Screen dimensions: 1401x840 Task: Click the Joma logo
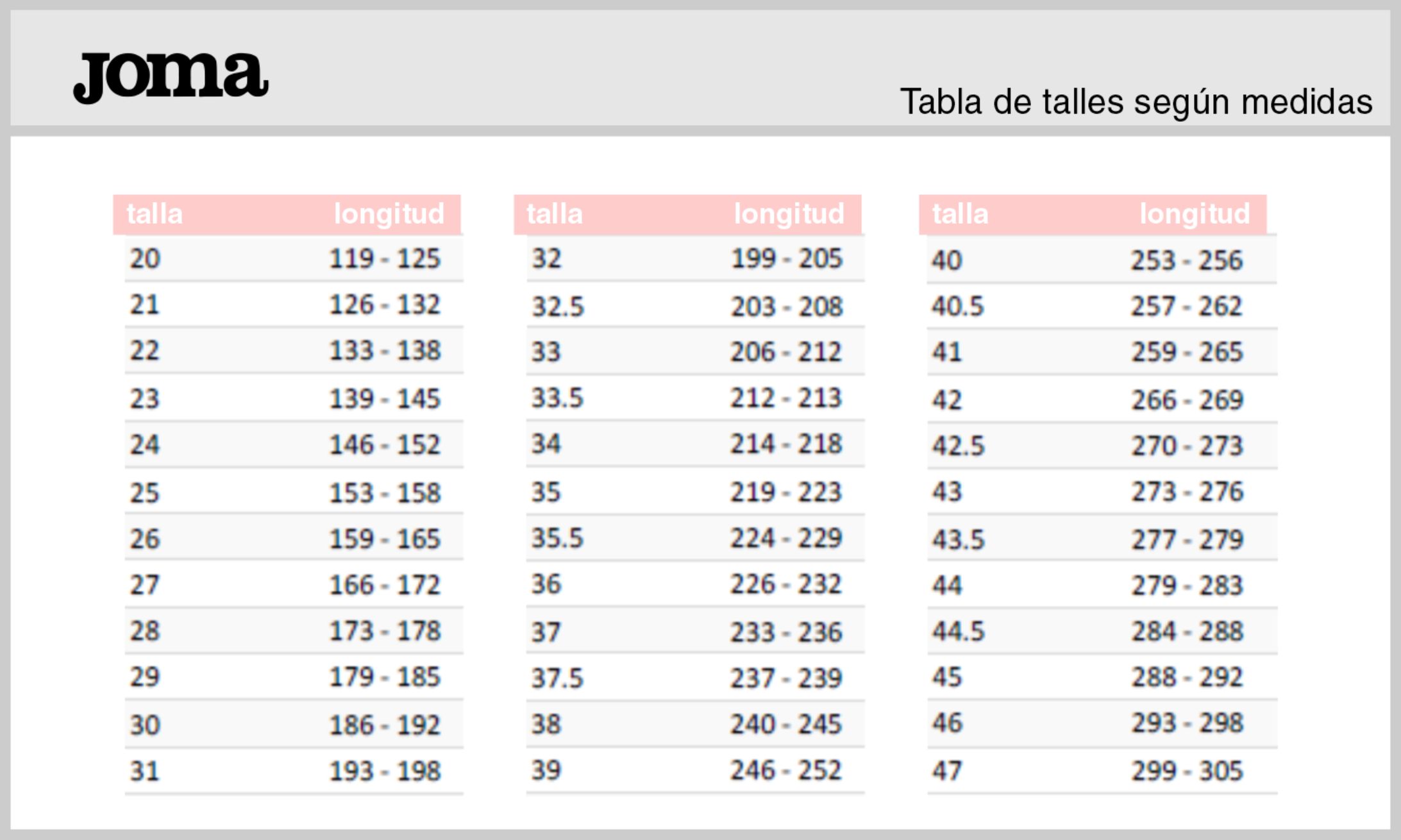pyautogui.click(x=171, y=77)
